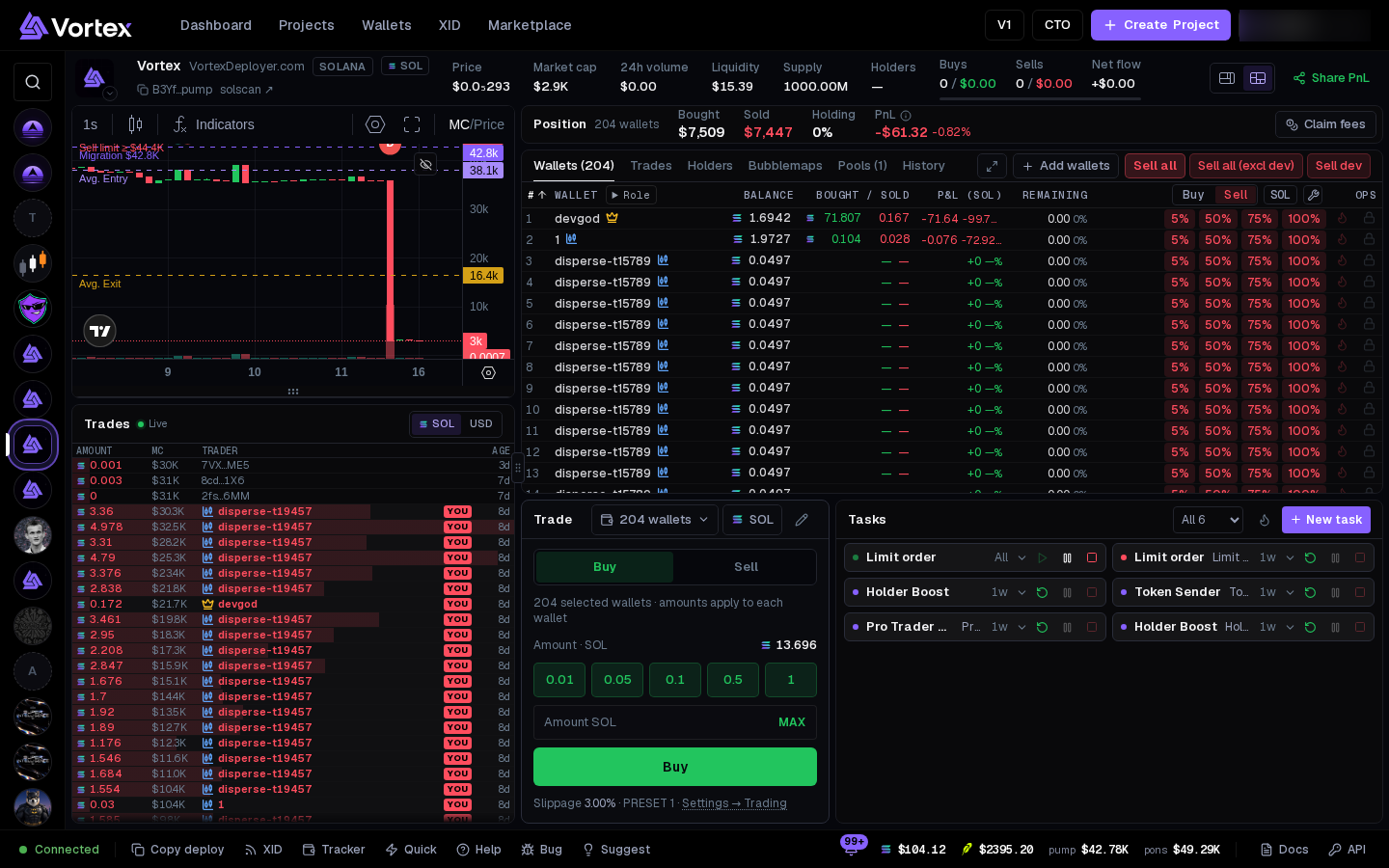Image resolution: width=1389 pixels, height=868 pixels.
Task: Select the candlestick chart type icon
Action: pyautogui.click(x=135, y=124)
